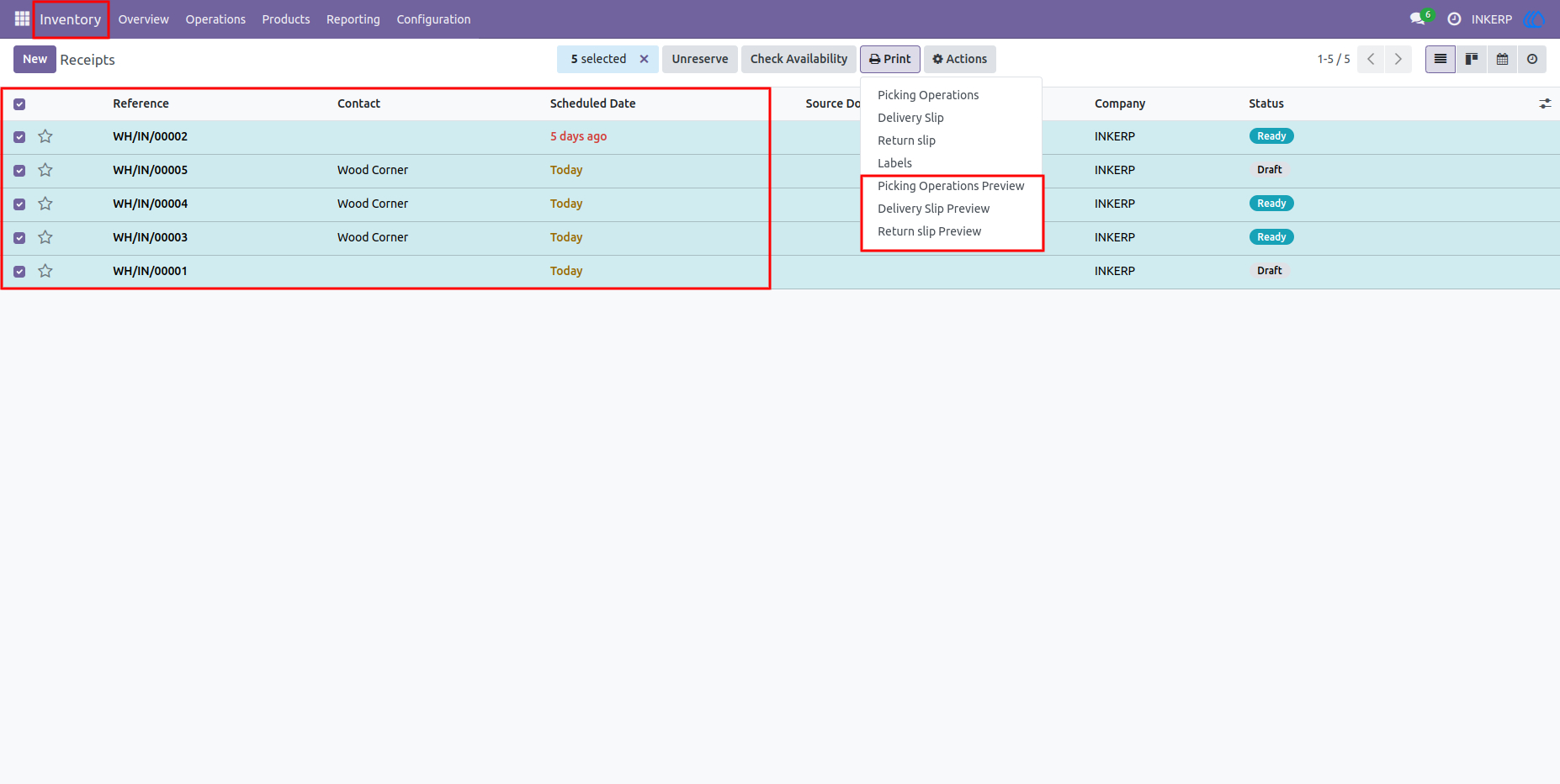Open the conversations chat icon
This screenshot has width=1560, height=784.
coord(1418,19)
